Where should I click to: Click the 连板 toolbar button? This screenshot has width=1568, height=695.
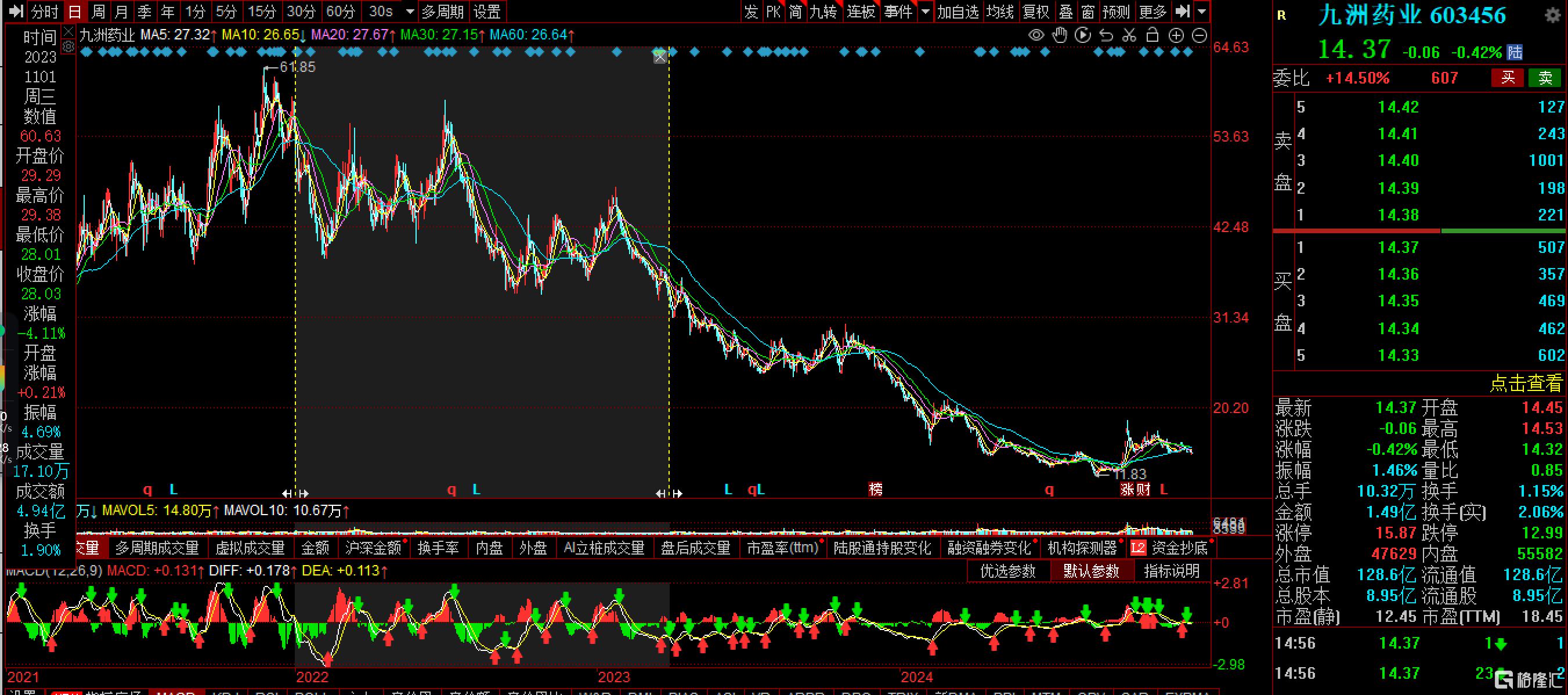(x=861, y=11)
